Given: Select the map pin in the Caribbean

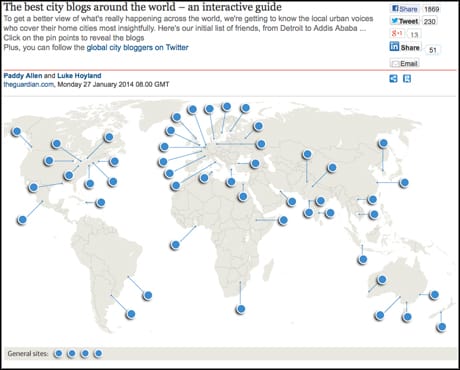Looking at the screenshot, I should pos(100,202).
